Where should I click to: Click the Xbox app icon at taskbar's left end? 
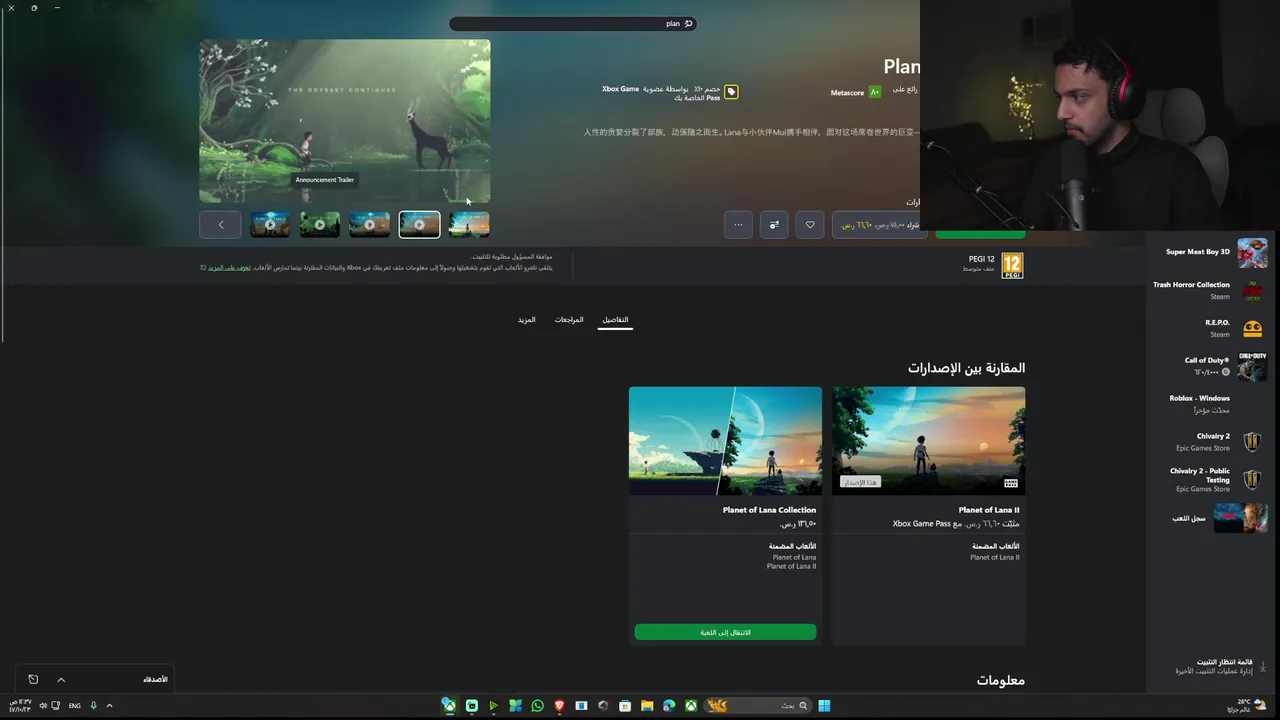(450, 706)
